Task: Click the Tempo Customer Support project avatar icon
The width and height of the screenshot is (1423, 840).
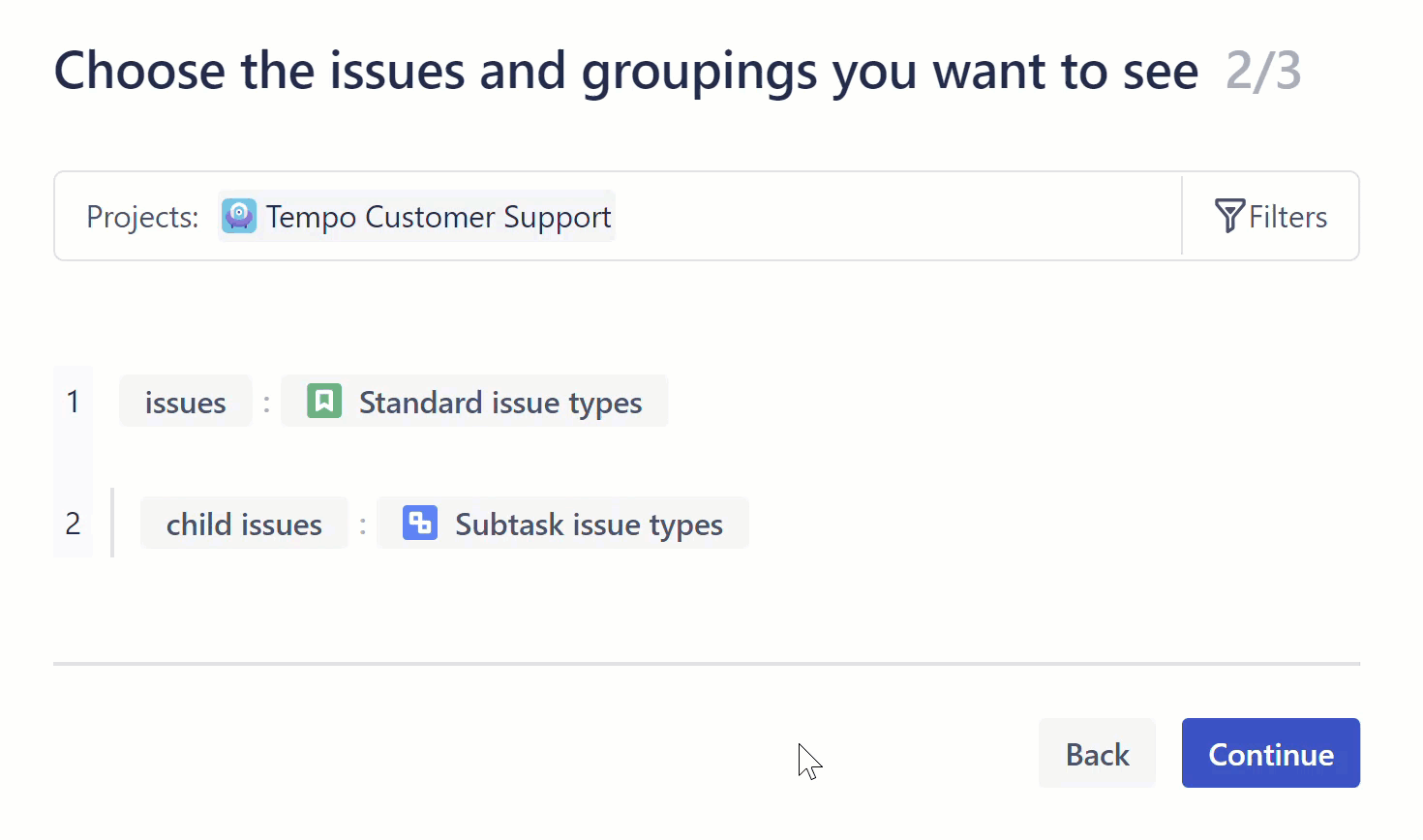Action: coord(238,216)
